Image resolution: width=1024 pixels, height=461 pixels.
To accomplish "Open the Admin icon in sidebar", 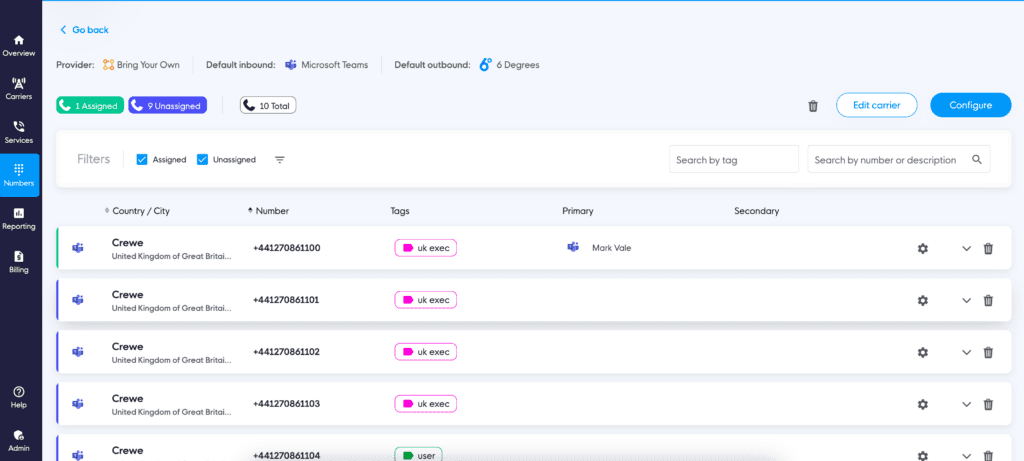I will tap(19, 440).
